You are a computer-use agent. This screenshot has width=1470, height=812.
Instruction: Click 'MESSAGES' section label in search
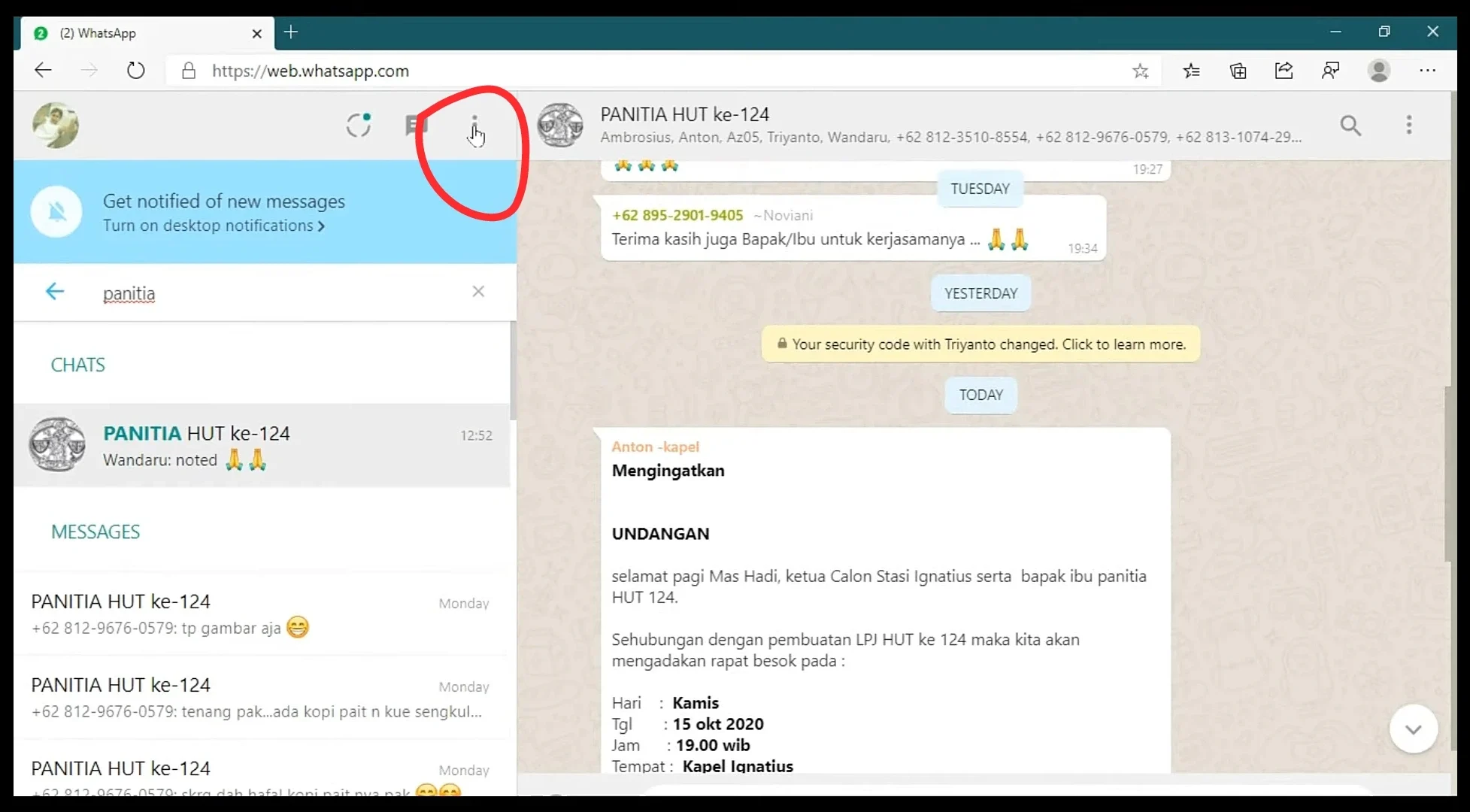[x=94, y=531]
